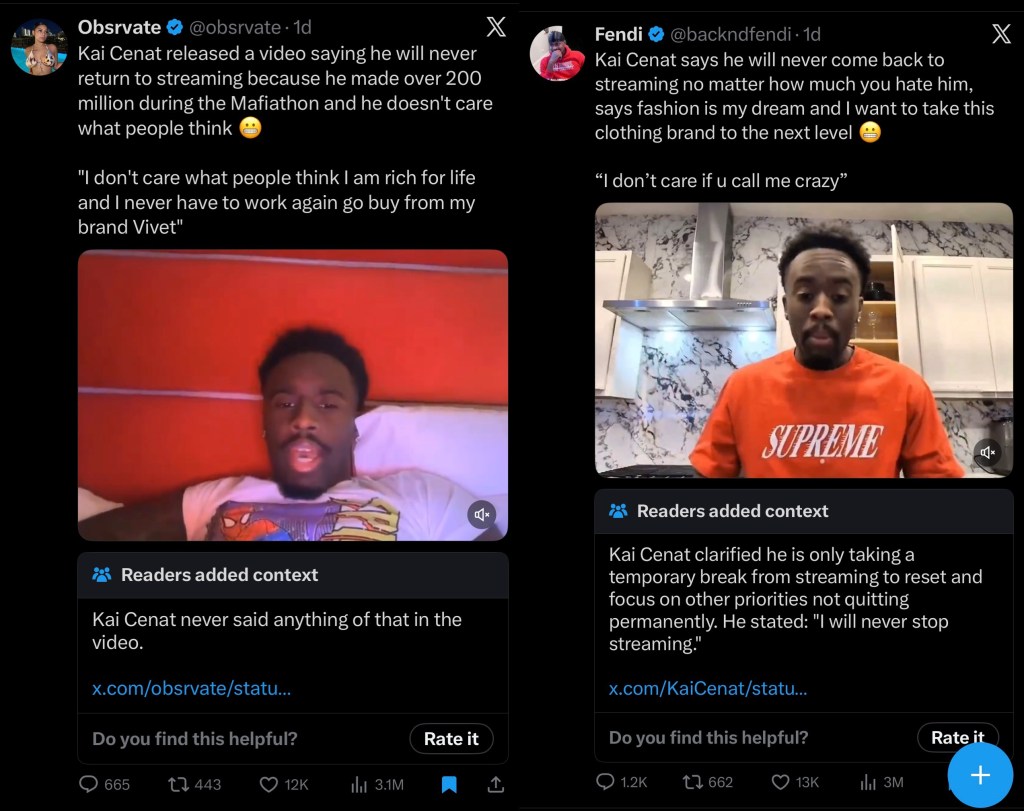Open the x.com/obsrvate/statu... link
1024x811 pixels.
192,688
